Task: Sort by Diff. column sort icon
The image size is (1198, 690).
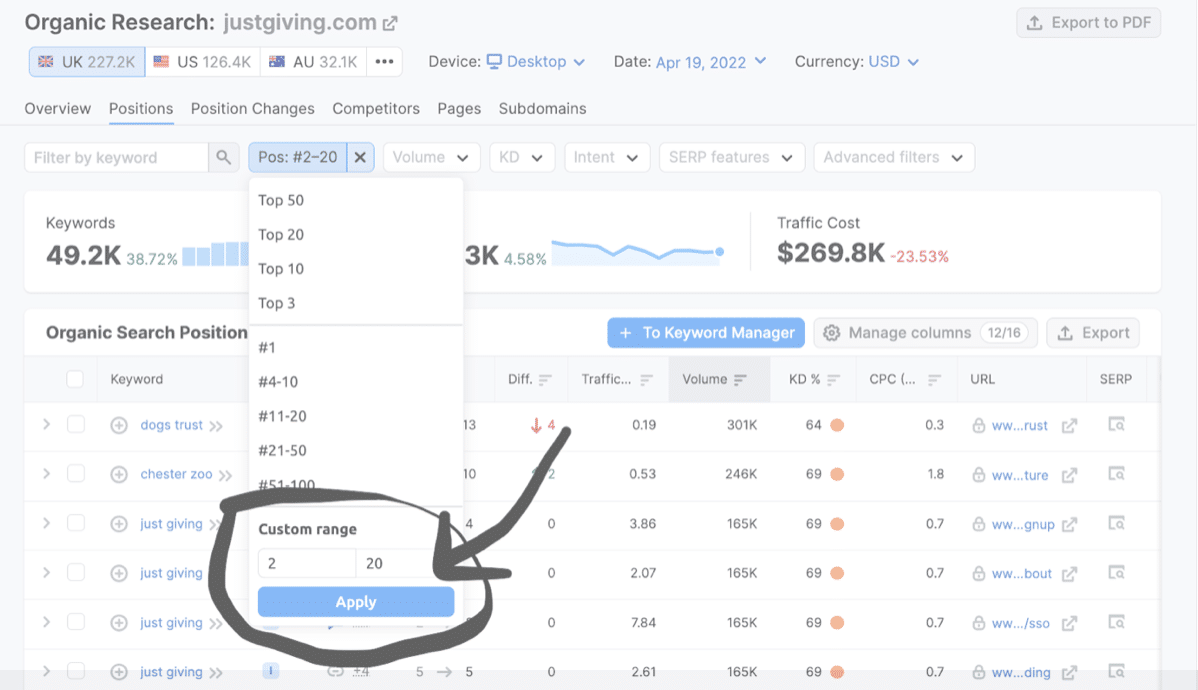Action: pyautogui.click(x=545, y=380)
